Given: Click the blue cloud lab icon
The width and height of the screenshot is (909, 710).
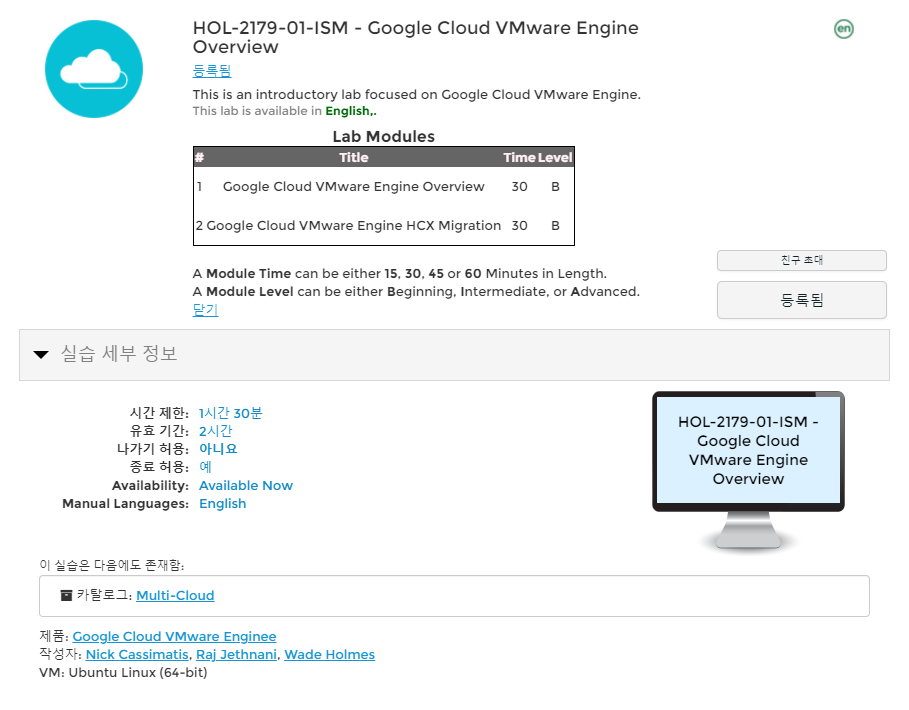Looking at the screenshot, I should tap(94, 69).
